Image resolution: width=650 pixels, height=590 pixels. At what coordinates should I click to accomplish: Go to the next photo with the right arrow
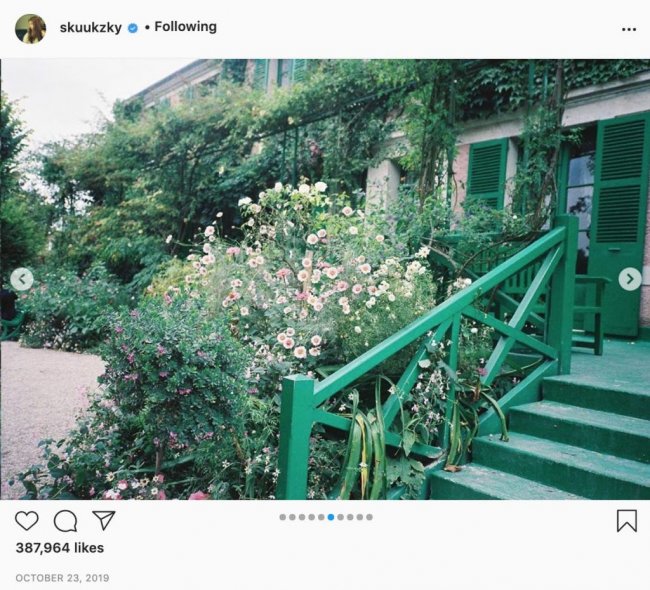click(x=630, y=279)
